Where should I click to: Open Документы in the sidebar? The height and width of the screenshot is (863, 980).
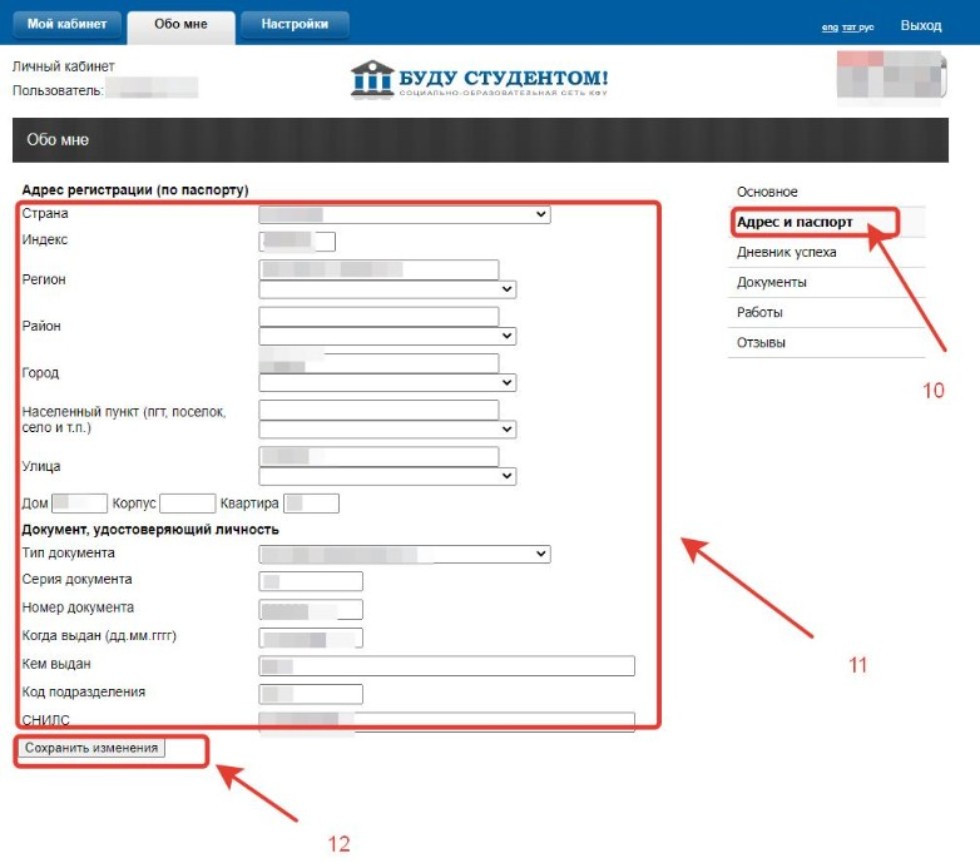(771, 283)
